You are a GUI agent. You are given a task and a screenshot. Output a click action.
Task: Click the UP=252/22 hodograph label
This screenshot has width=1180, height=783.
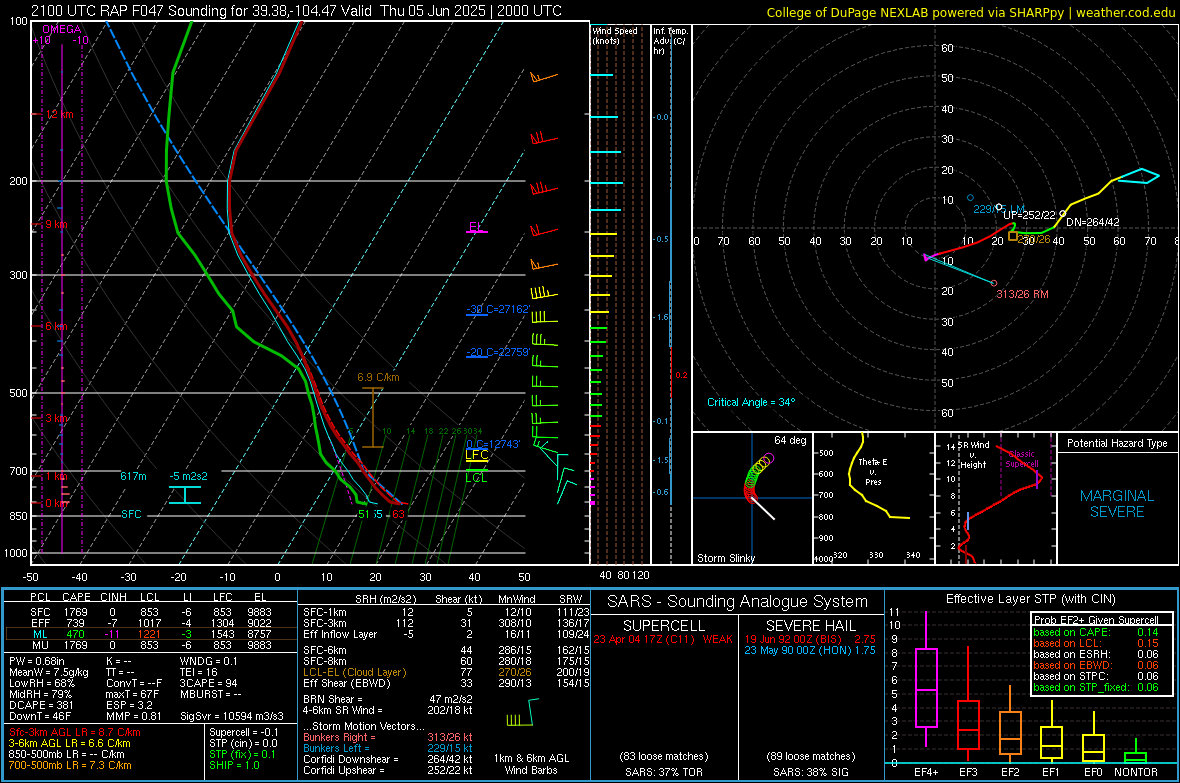pyautogui.click(x=1029, y=215)
